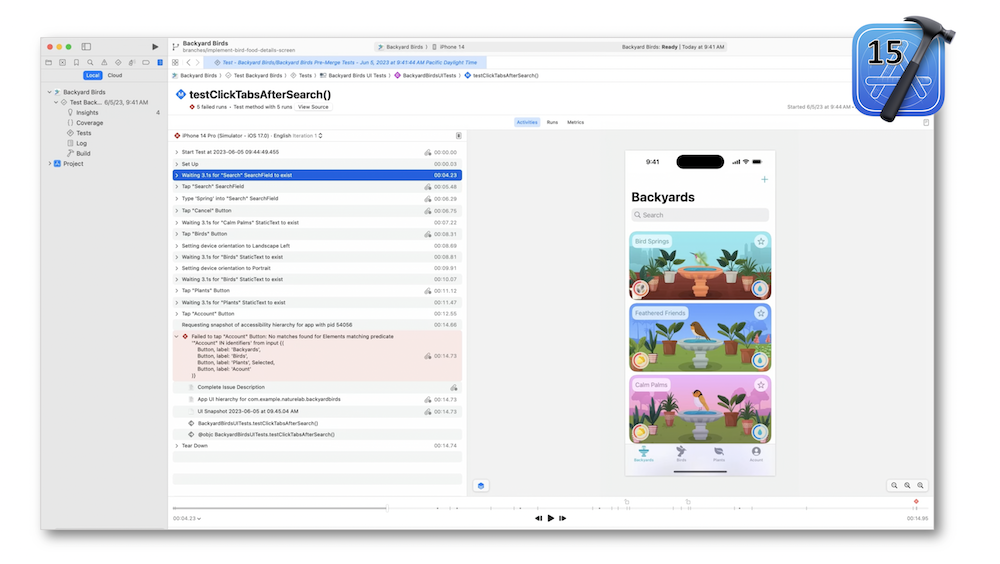
Task: Tap the Account tab in preview
Action: click(x=756, y=454)
